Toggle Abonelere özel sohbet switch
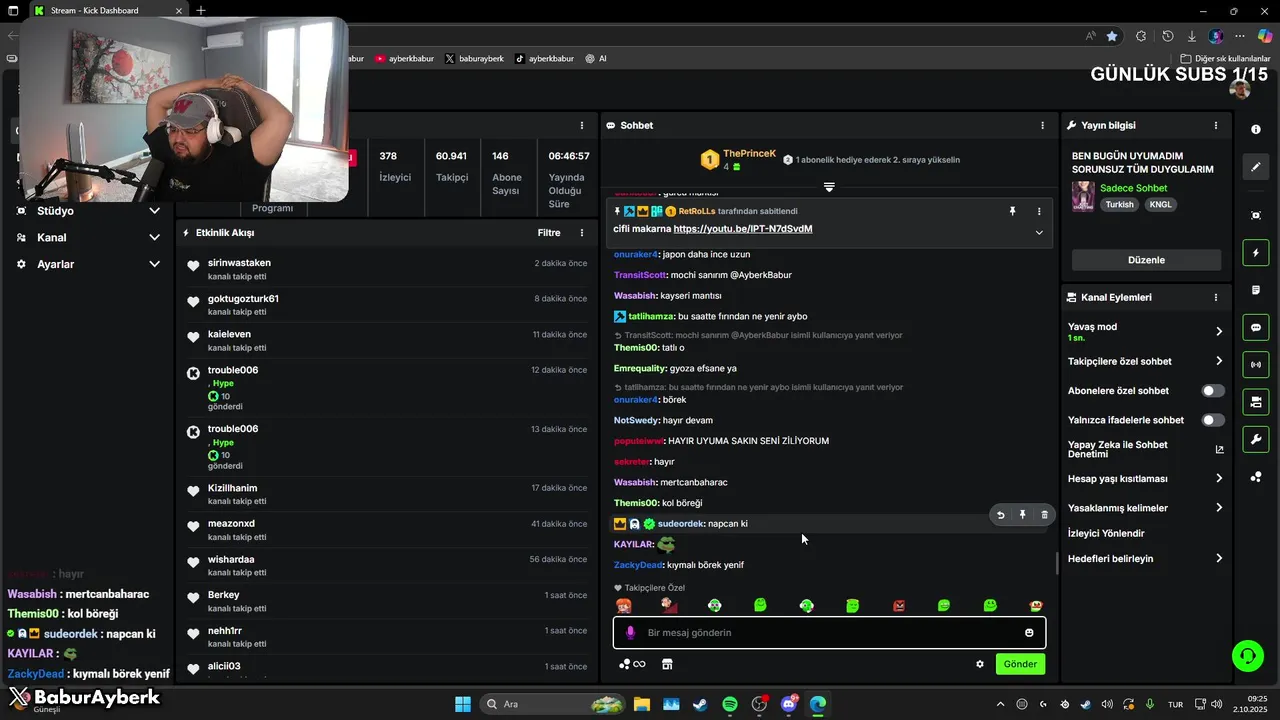 tap(1213, 391)
